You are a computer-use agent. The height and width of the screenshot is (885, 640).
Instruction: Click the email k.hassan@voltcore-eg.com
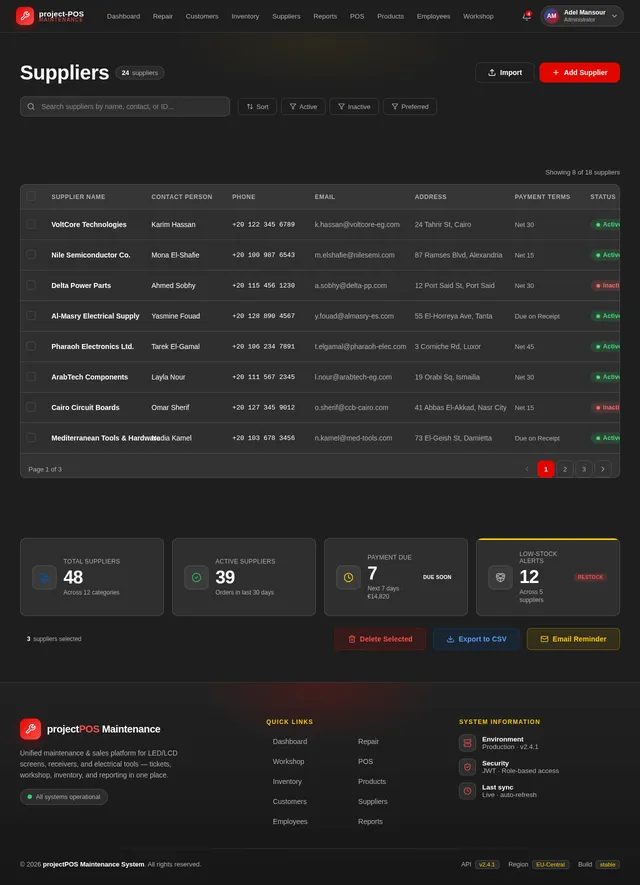[x=357, y=224]
